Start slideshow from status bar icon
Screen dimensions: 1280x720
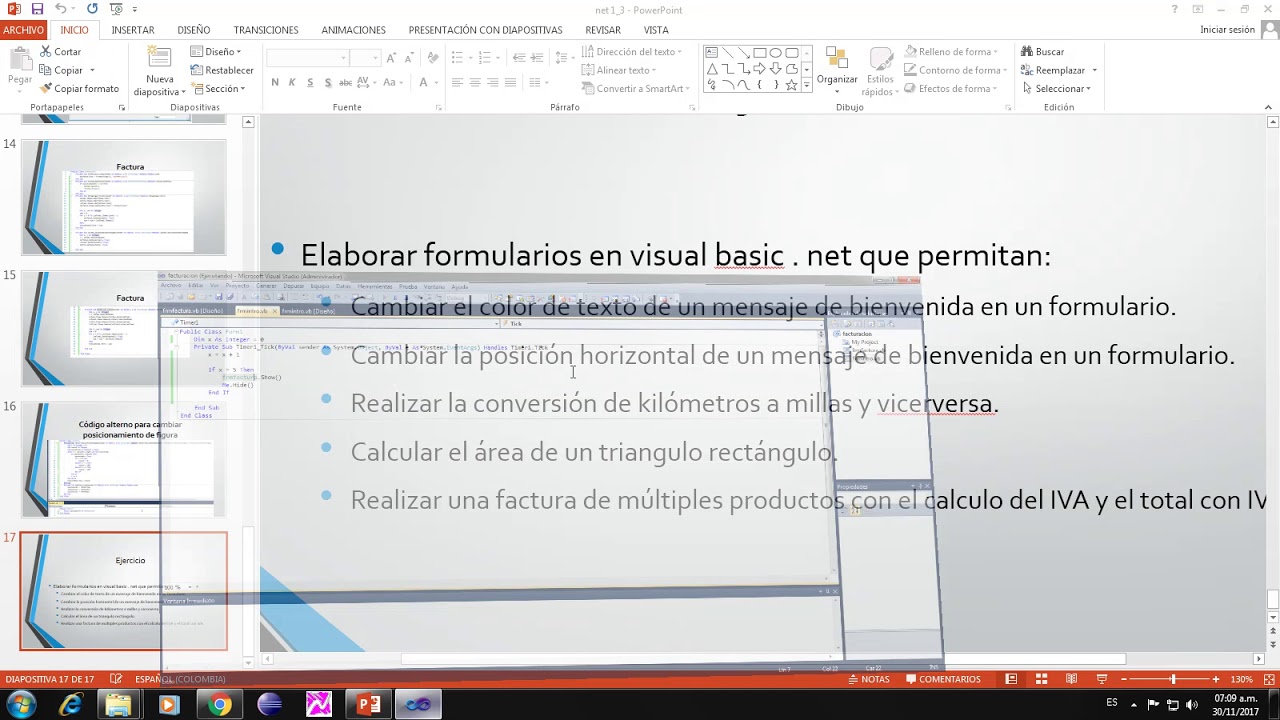(1102, 679)
